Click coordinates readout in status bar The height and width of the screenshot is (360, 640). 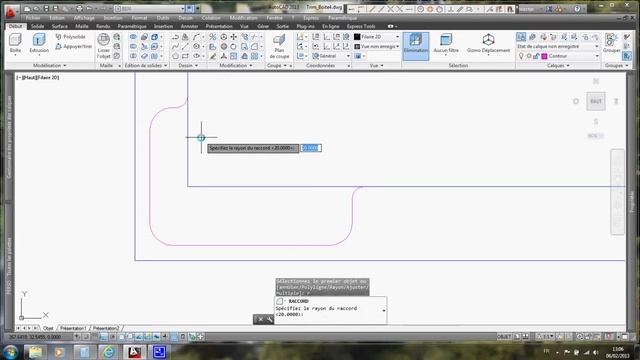tap(34, 337)
